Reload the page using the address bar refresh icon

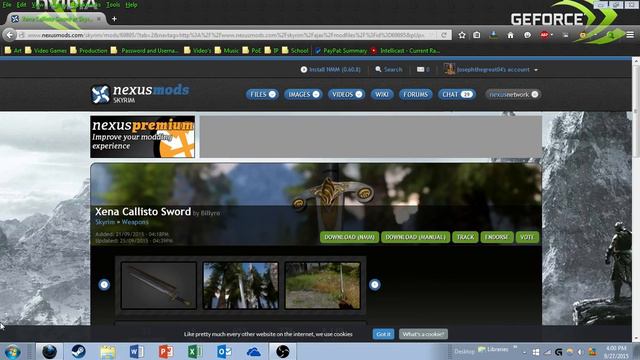(x=444, y=35)
